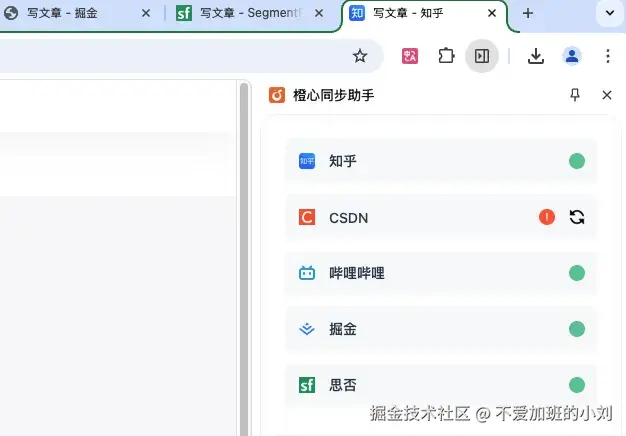This screenshot has height=436, width=626.
Task: Open a new browser tab
Action: pos(528,14)
